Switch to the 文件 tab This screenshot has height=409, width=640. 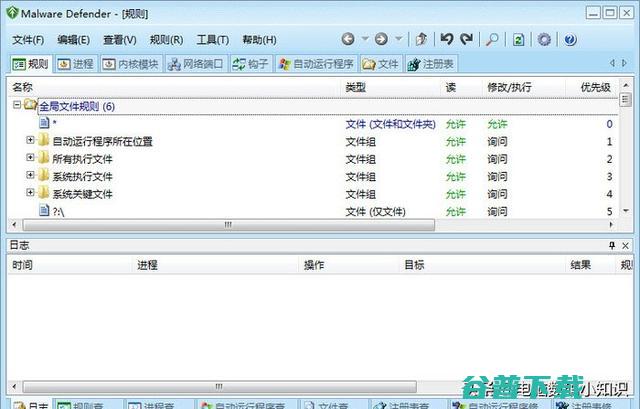coord(381,64)
